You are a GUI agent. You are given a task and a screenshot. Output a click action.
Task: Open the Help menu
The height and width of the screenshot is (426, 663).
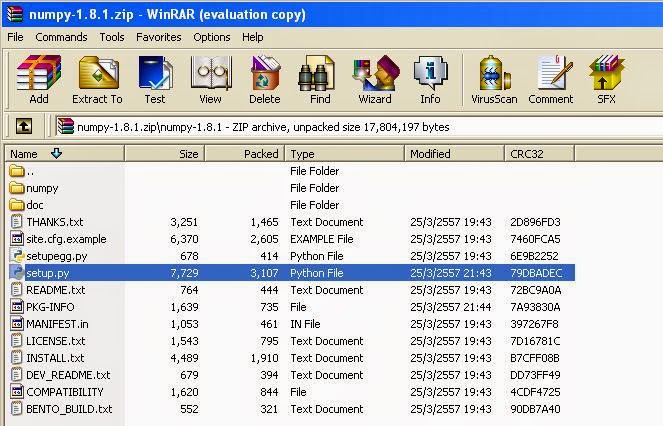[x=252, y=37]
